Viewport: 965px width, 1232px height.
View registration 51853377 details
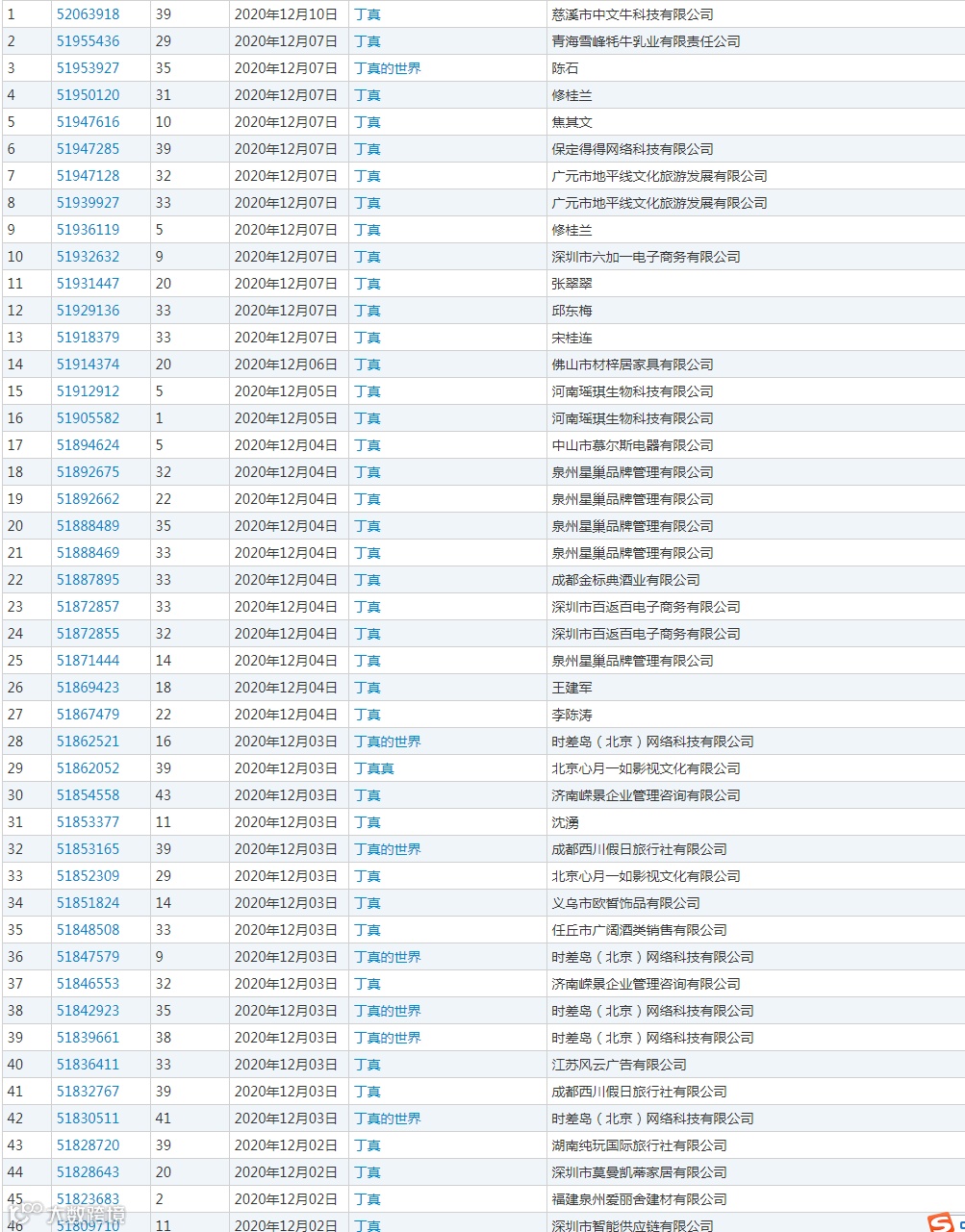point(89,822)
